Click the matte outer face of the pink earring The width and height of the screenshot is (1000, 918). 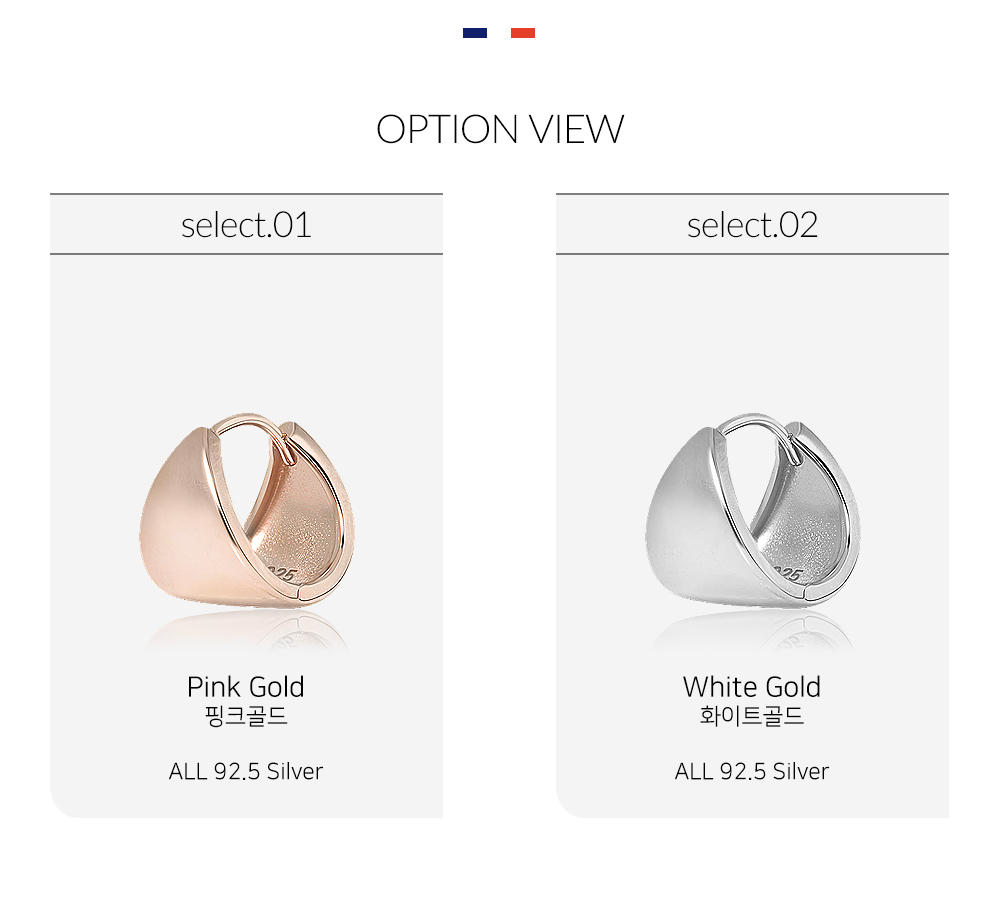[185, 523]
